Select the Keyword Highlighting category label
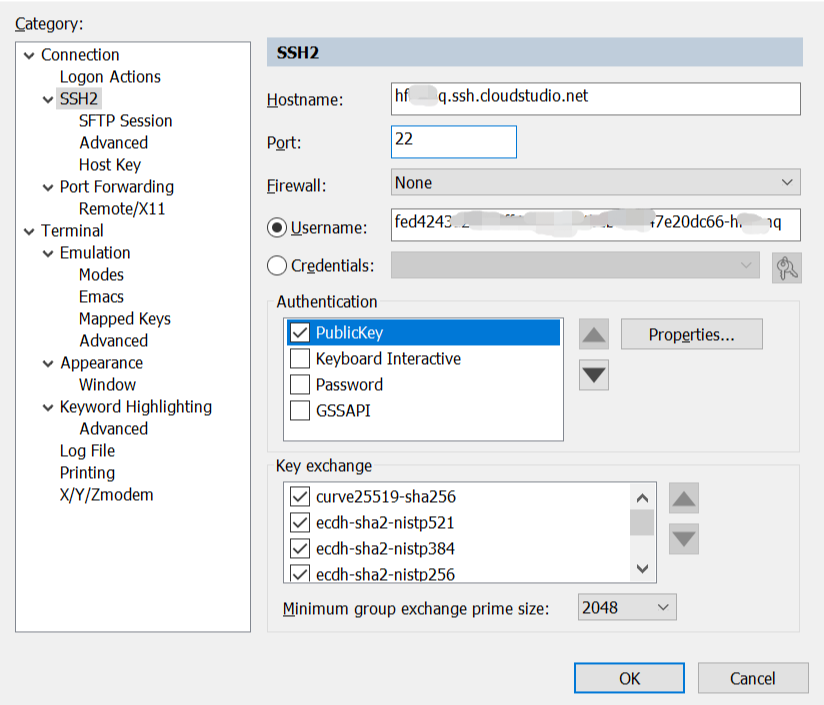 tap(136, 407)
